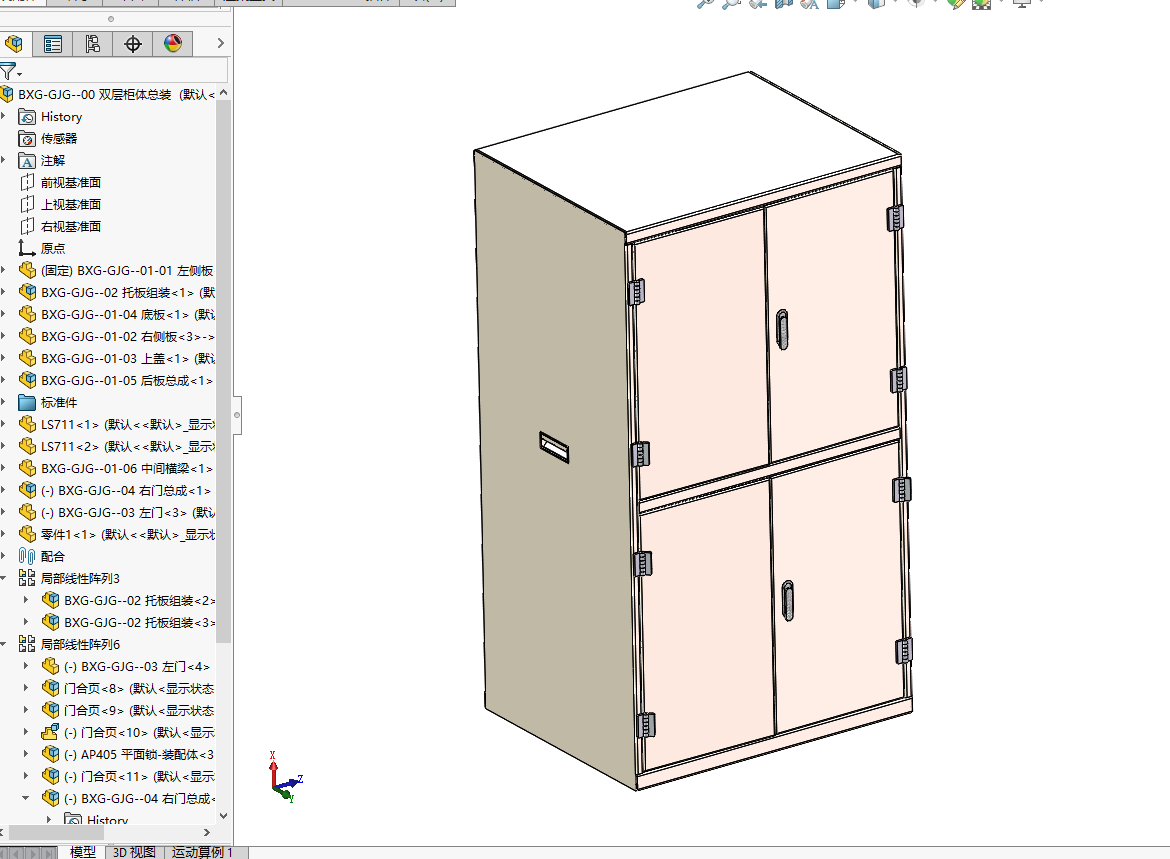The image size is (1170, 859).
Task: Click the tree filter funnel icon
Action: (x=7, y=72)
